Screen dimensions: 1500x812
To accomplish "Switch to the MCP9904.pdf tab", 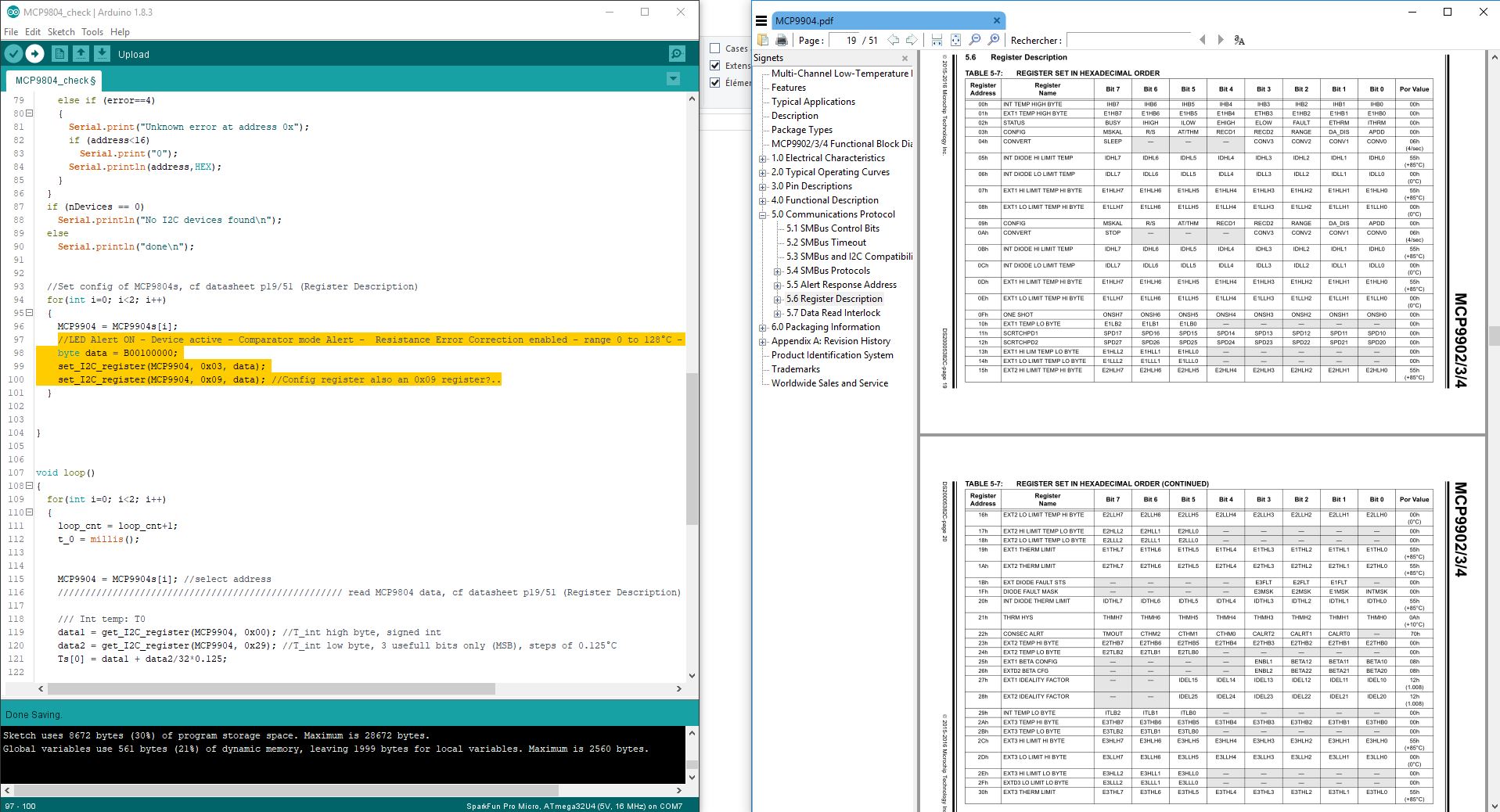I will pos(888,21).
